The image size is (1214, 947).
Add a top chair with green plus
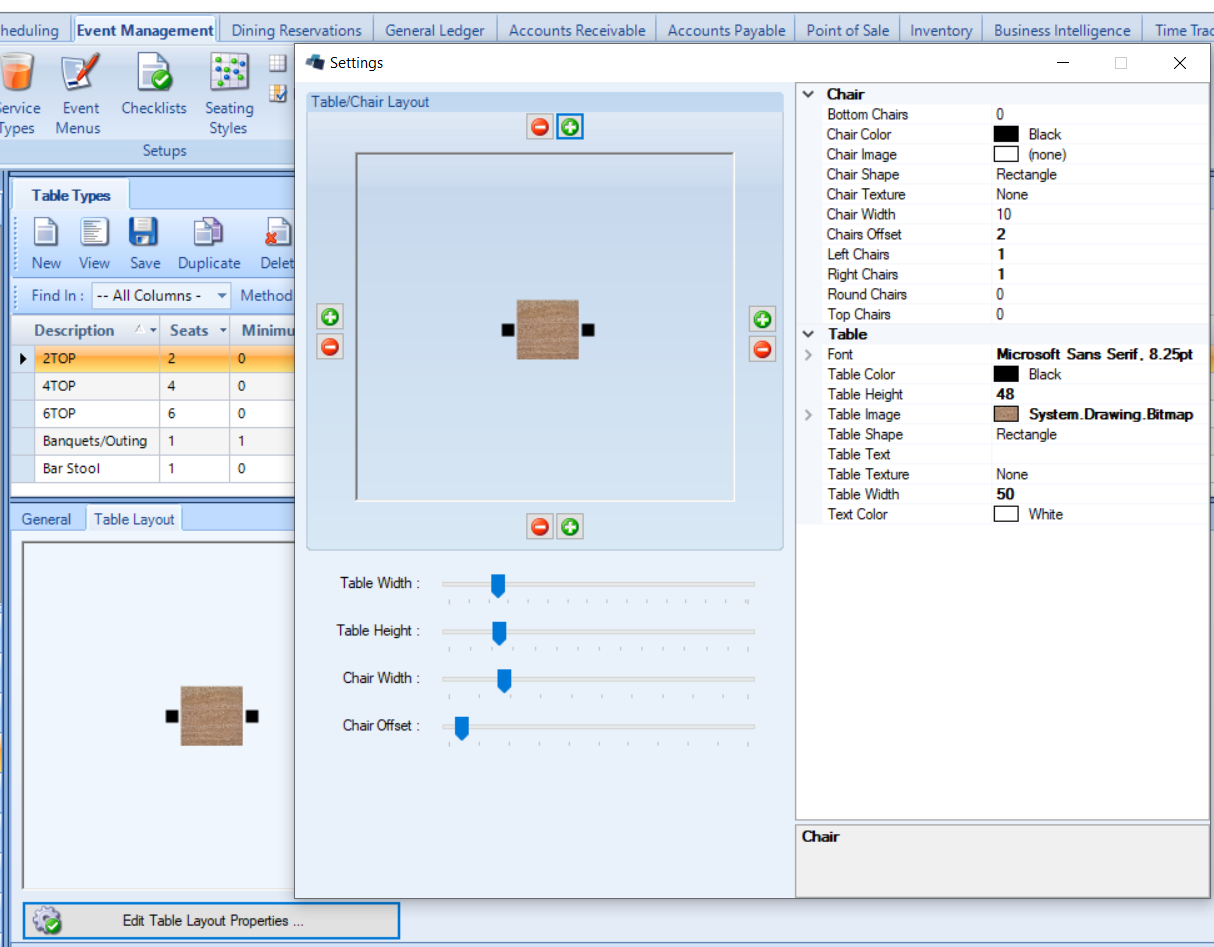[570, 127]
